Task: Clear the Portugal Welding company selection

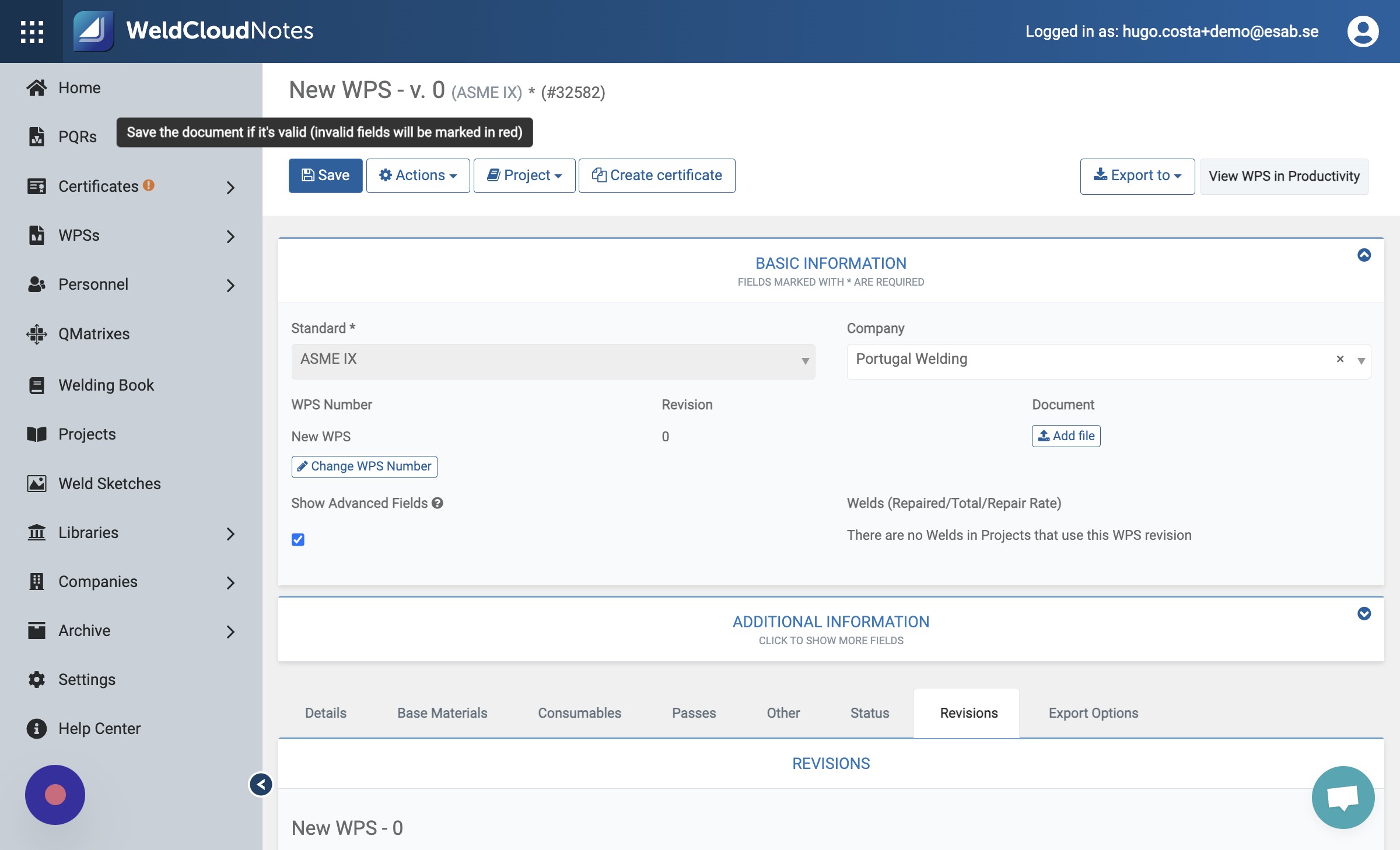Action: (x=1340, y=359)
